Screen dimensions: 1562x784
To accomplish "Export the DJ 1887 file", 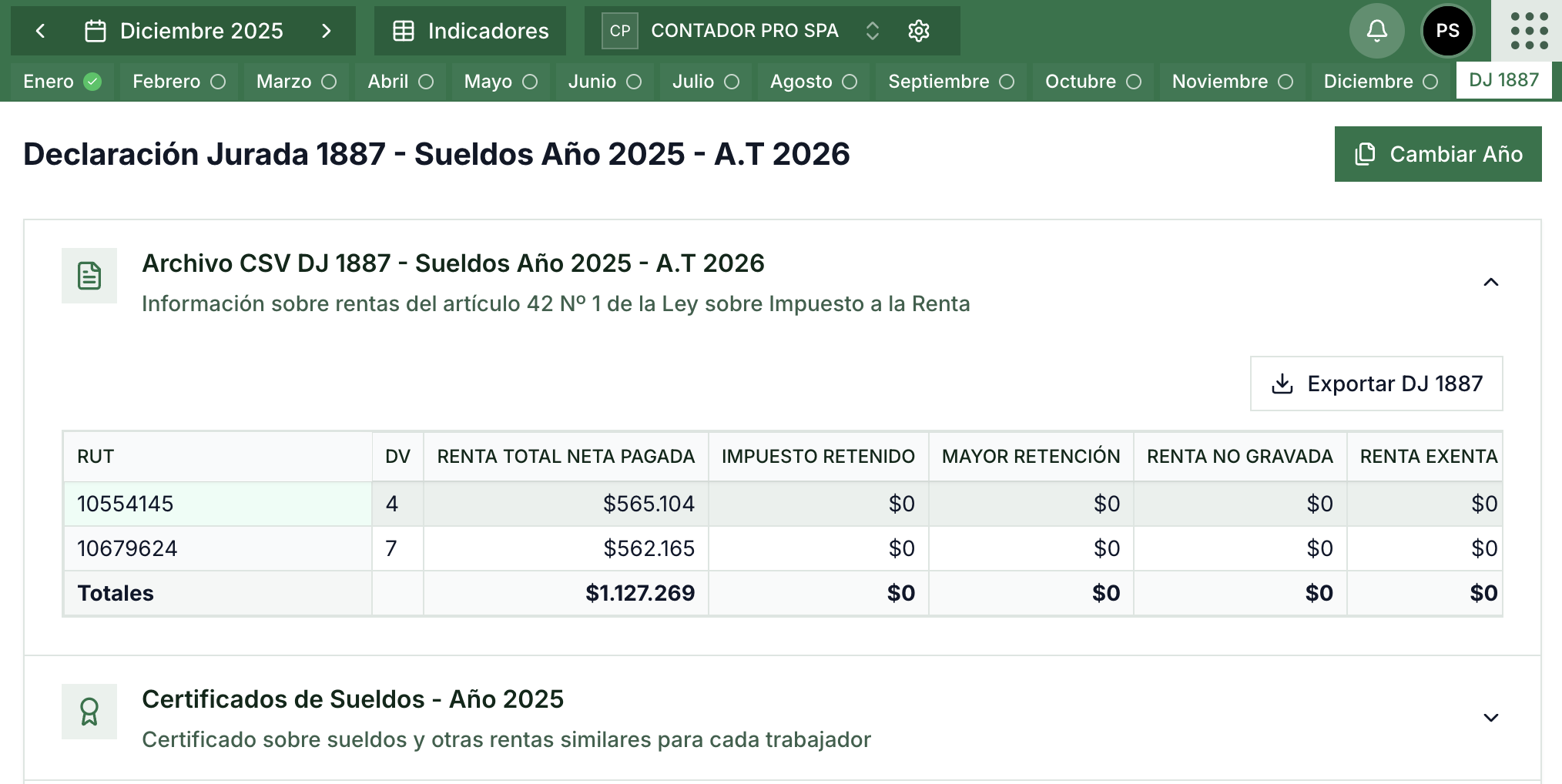I will [x=1376, y=384].
